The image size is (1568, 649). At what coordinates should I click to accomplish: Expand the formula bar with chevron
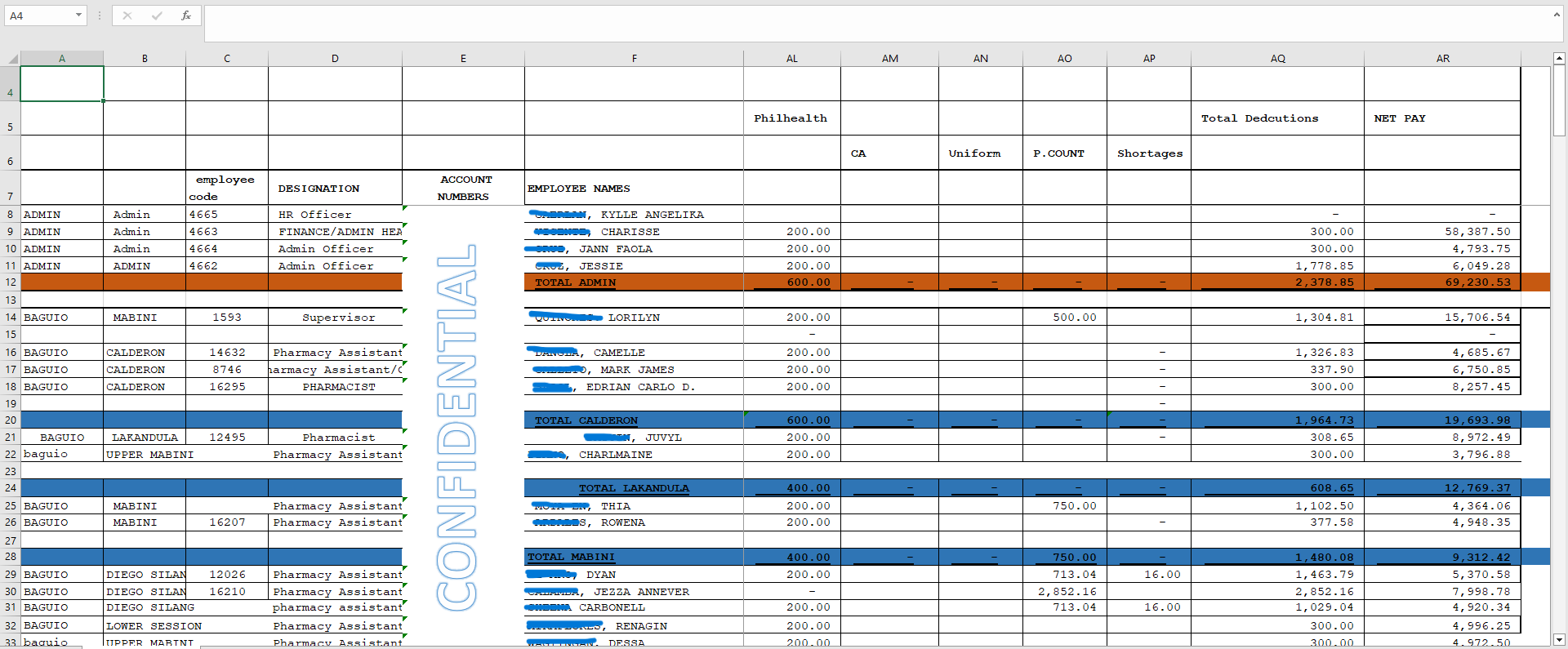1557,15
